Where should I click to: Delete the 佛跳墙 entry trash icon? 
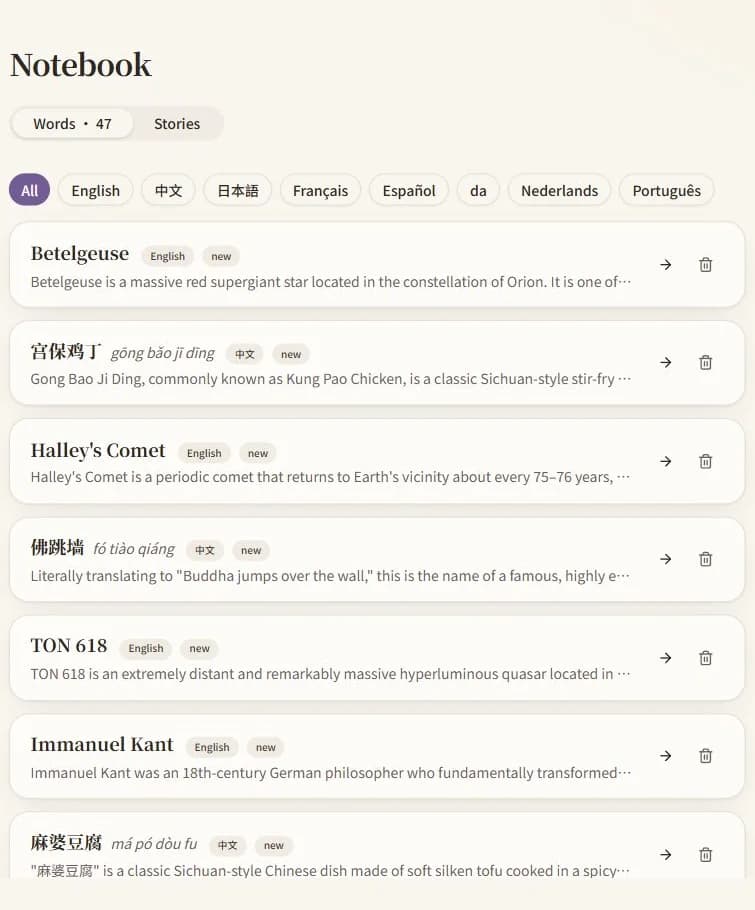click(705, 559)
